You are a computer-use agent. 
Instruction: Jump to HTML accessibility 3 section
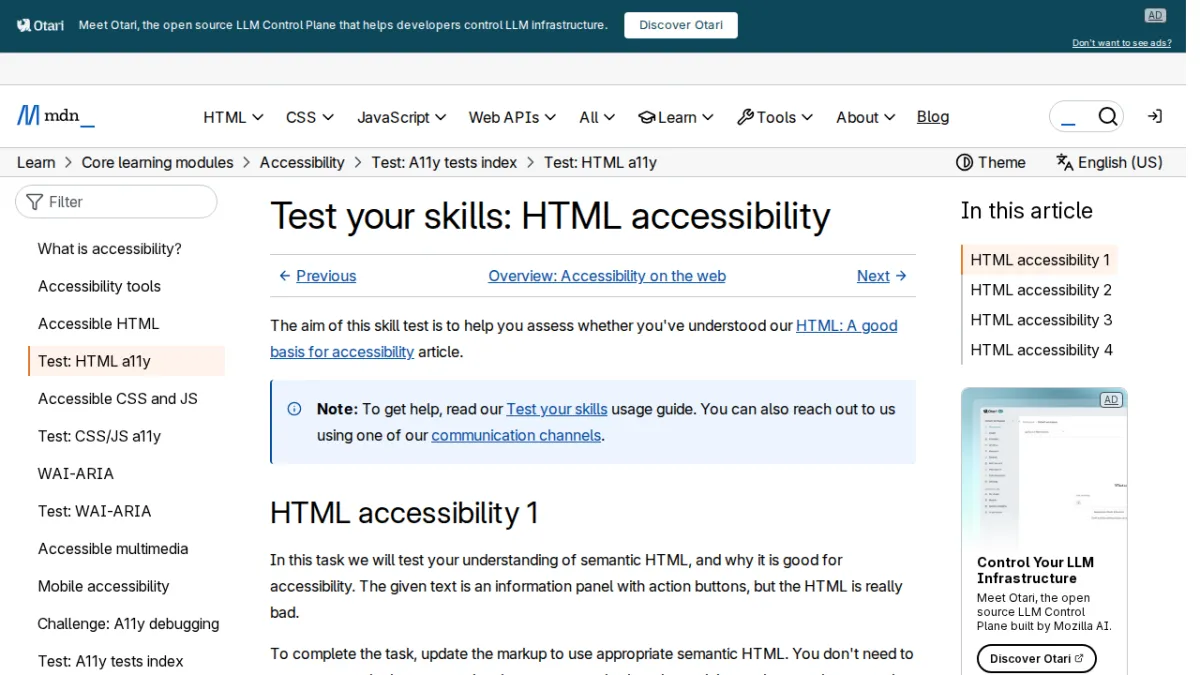pyautogui.click(x=1041, y=320)
